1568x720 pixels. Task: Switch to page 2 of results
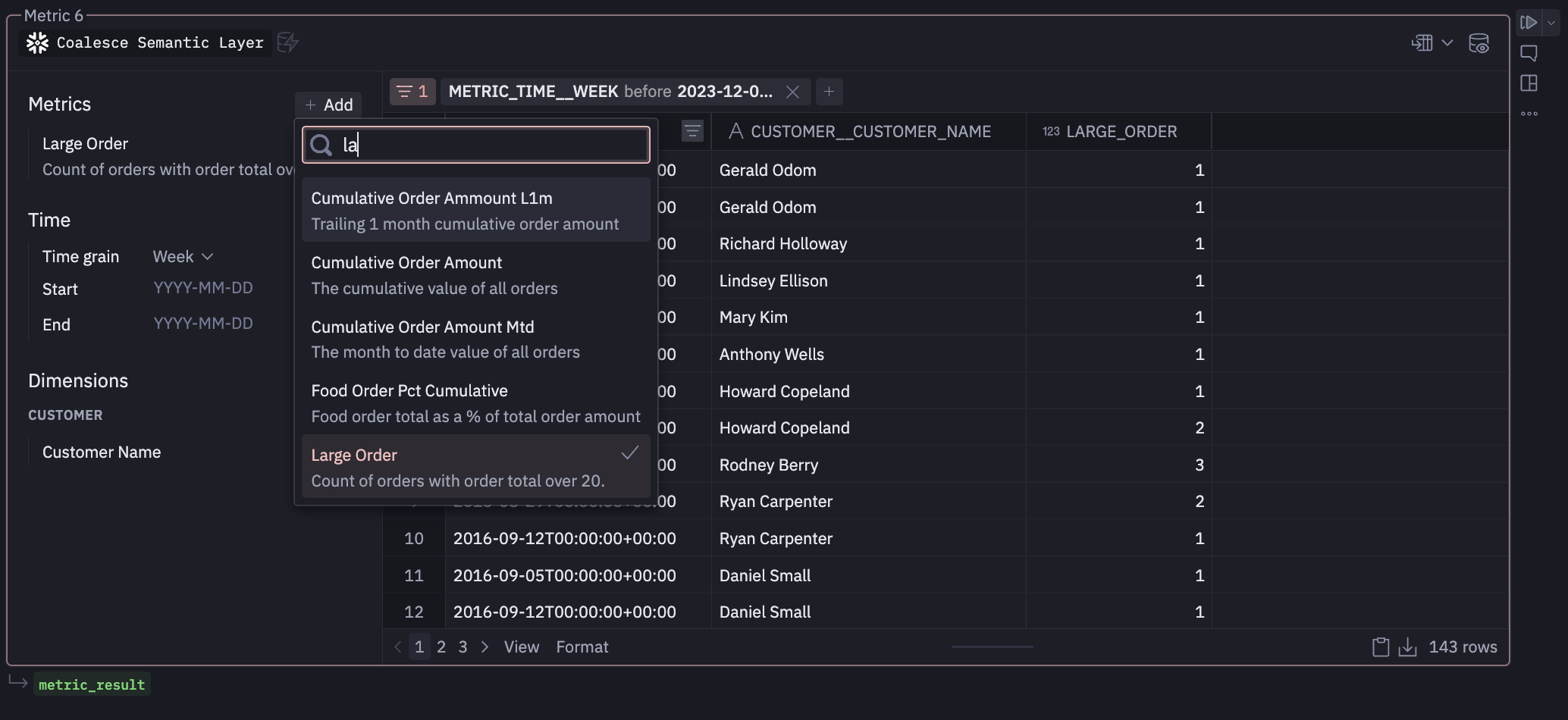(441, 646)
